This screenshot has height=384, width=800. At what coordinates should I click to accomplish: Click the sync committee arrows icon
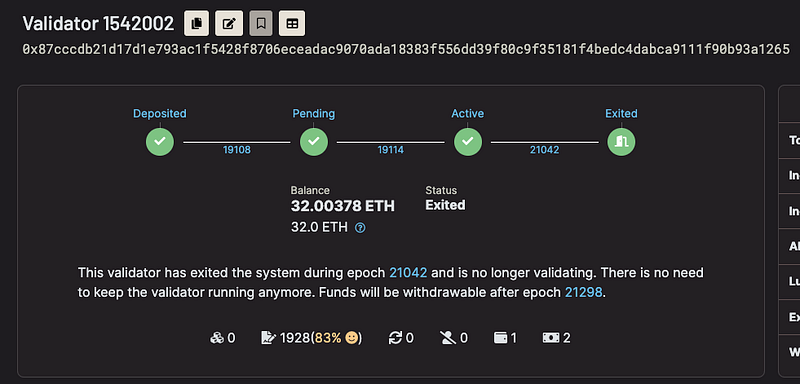coord(395,338)
